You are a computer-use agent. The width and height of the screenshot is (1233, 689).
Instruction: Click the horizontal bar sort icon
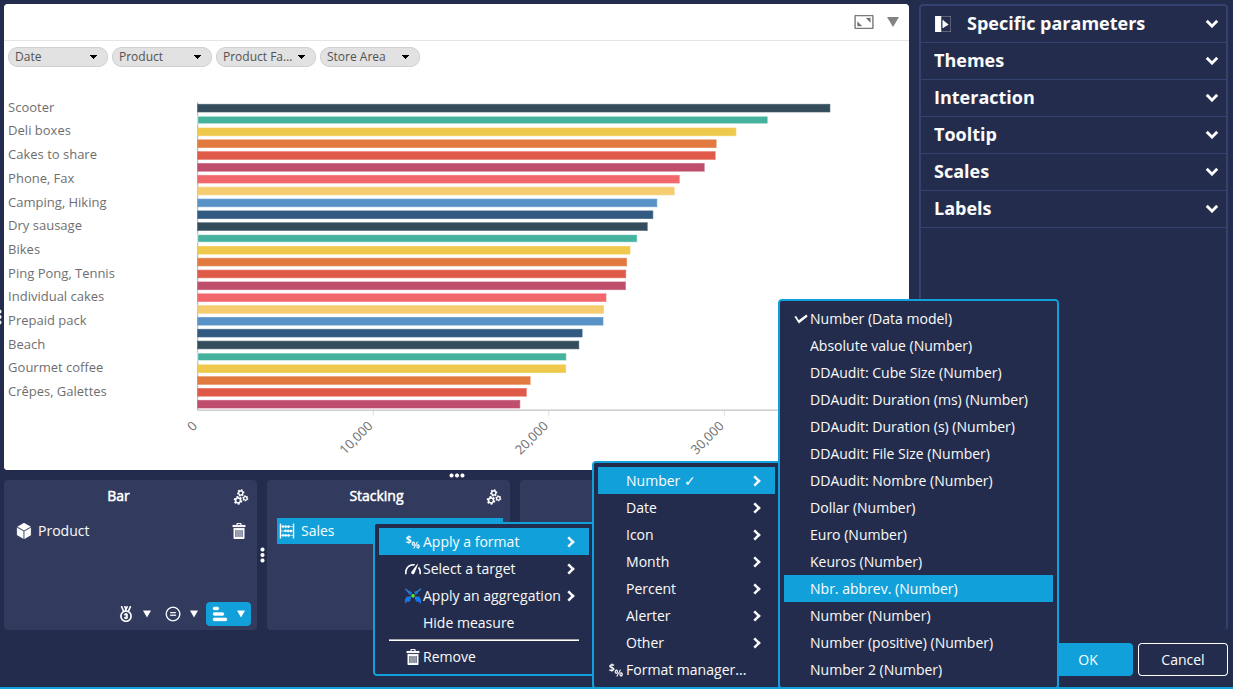pyautogui.click(x=220, y=614)
